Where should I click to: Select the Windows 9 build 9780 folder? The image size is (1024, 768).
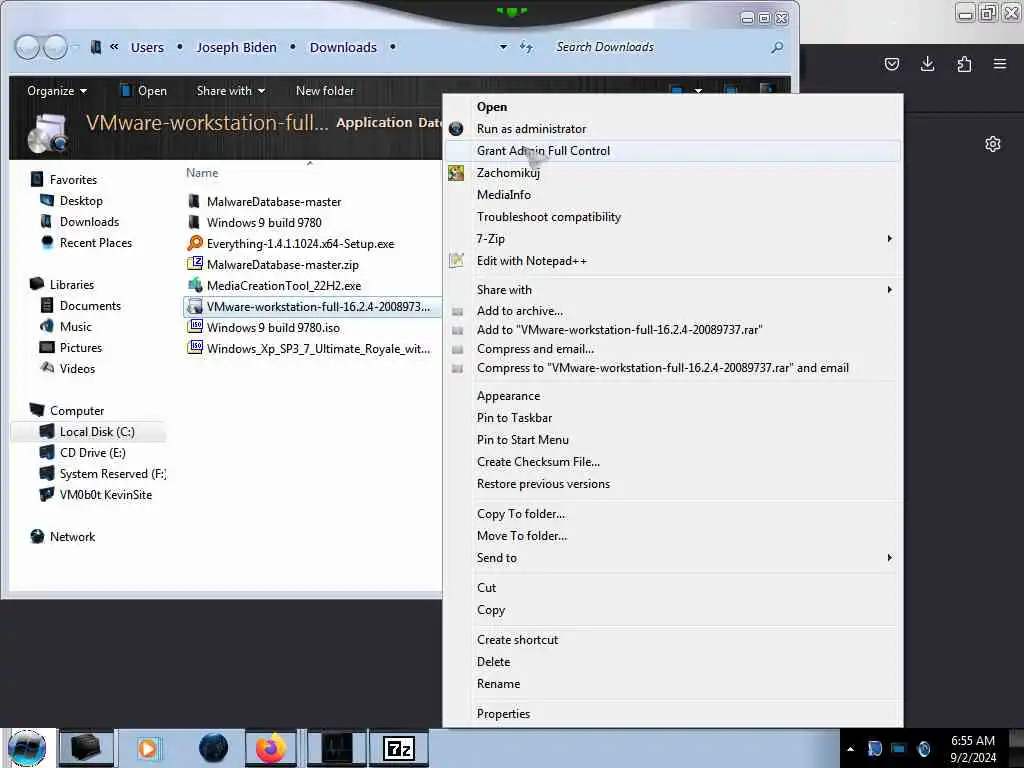(x=255, y=223)
